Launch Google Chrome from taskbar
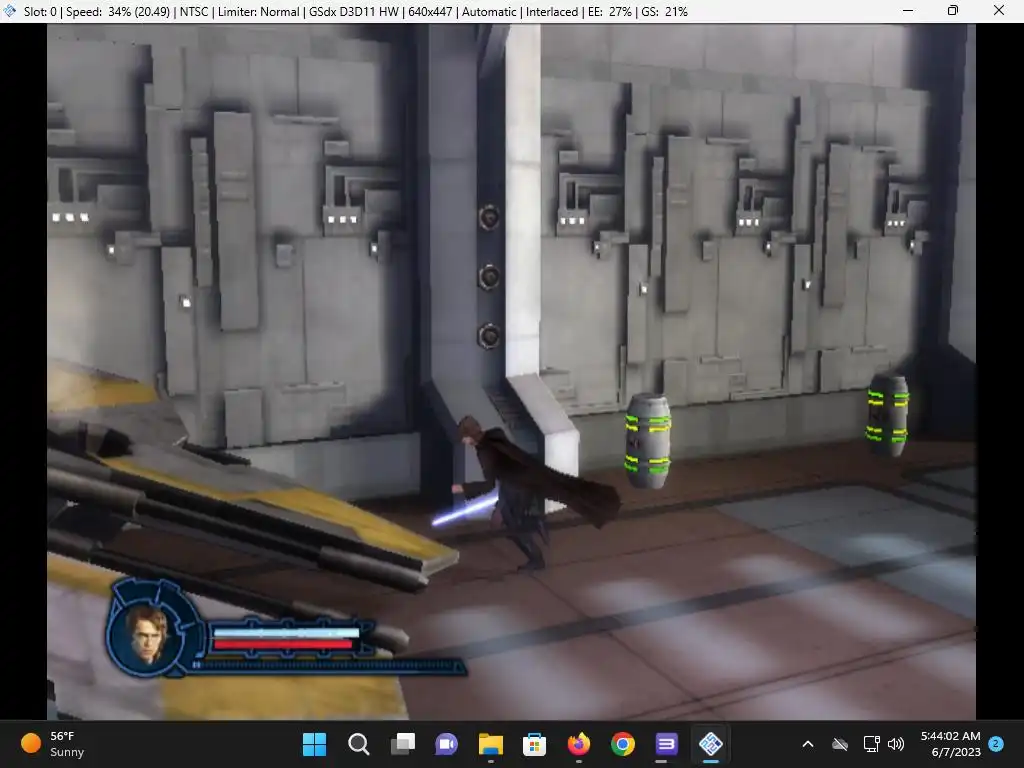1024x768 pixels. (x=622, y=744)
